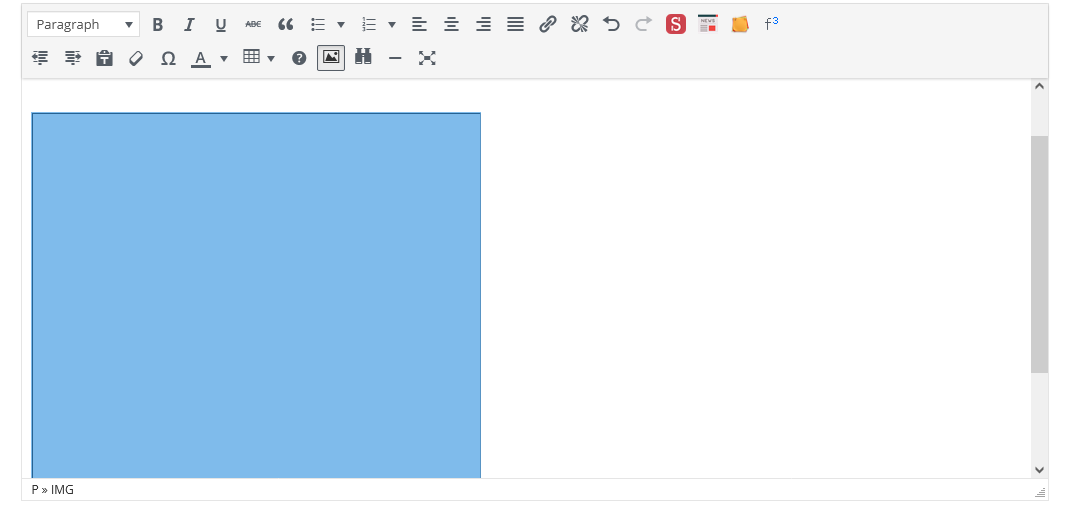This screenshot has width=1068, height=520.
Task: Open the special character omega tool
Action: (168, 58)
